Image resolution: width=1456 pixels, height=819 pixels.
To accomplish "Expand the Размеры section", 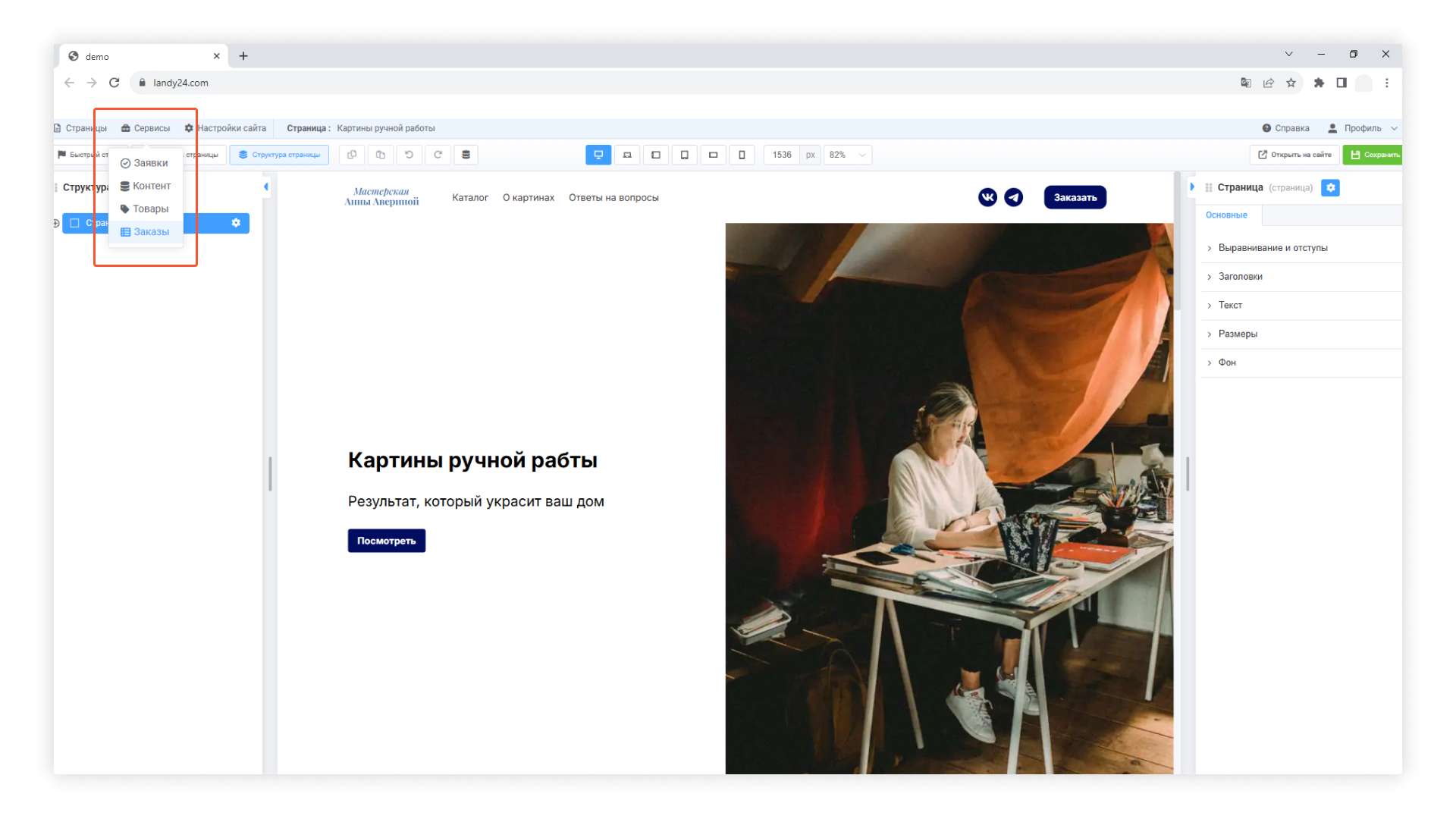I will coord(1300,334).
